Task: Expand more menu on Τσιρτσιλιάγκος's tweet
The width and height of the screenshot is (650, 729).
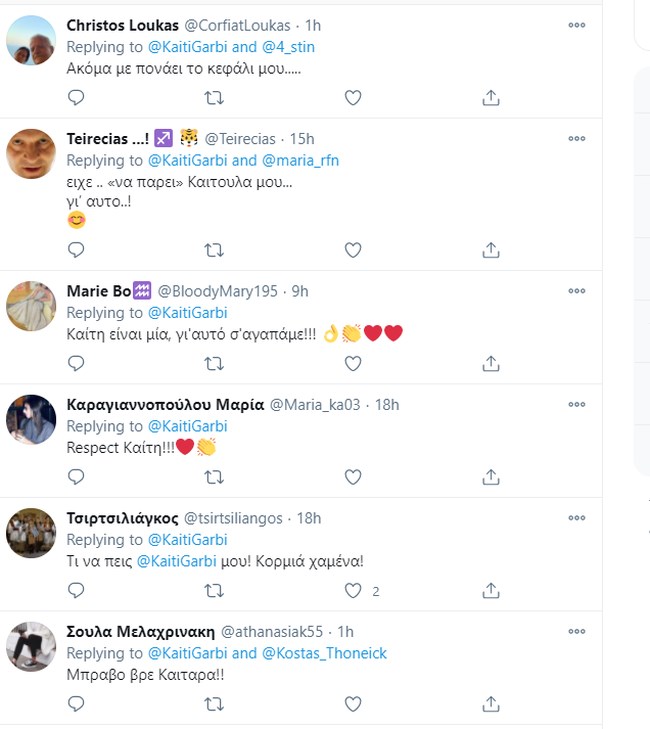Action: click(x=577, y=518)
